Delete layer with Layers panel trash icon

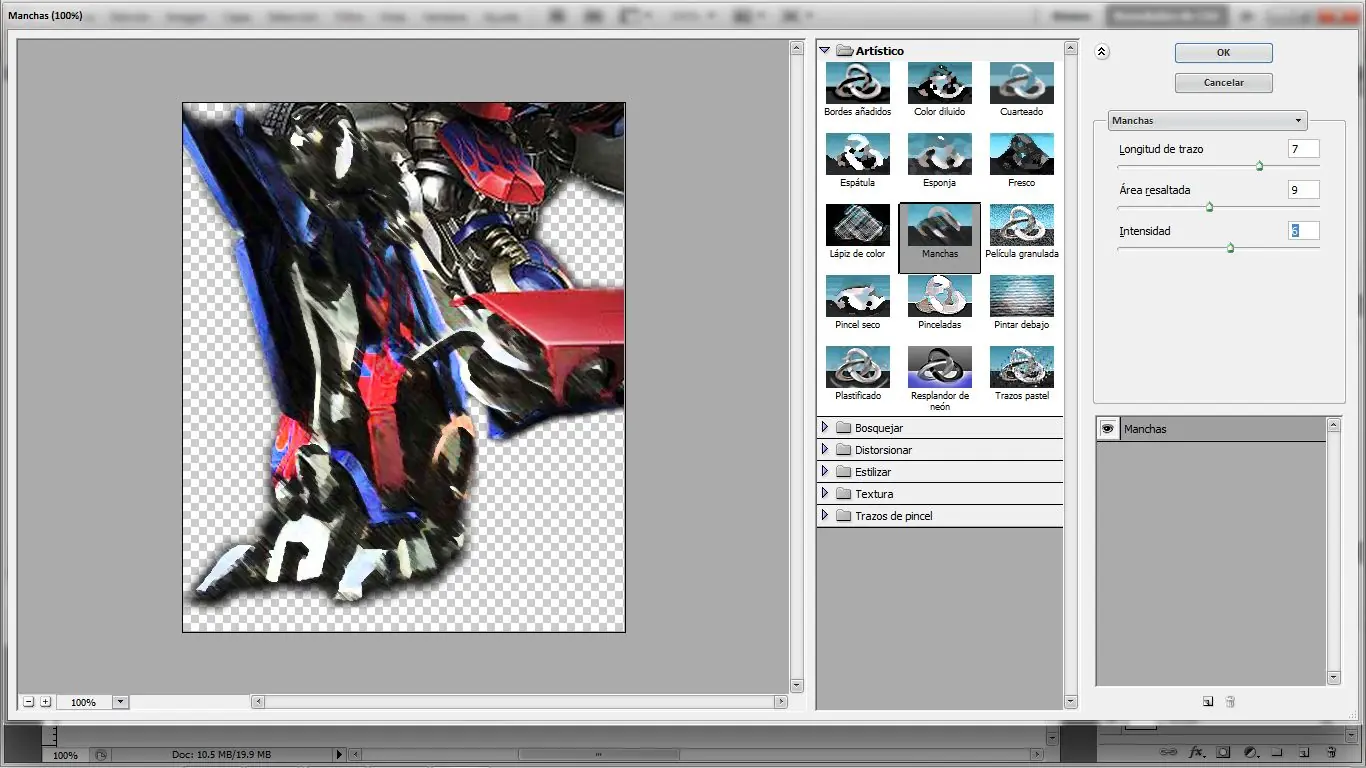point(1331,752)
